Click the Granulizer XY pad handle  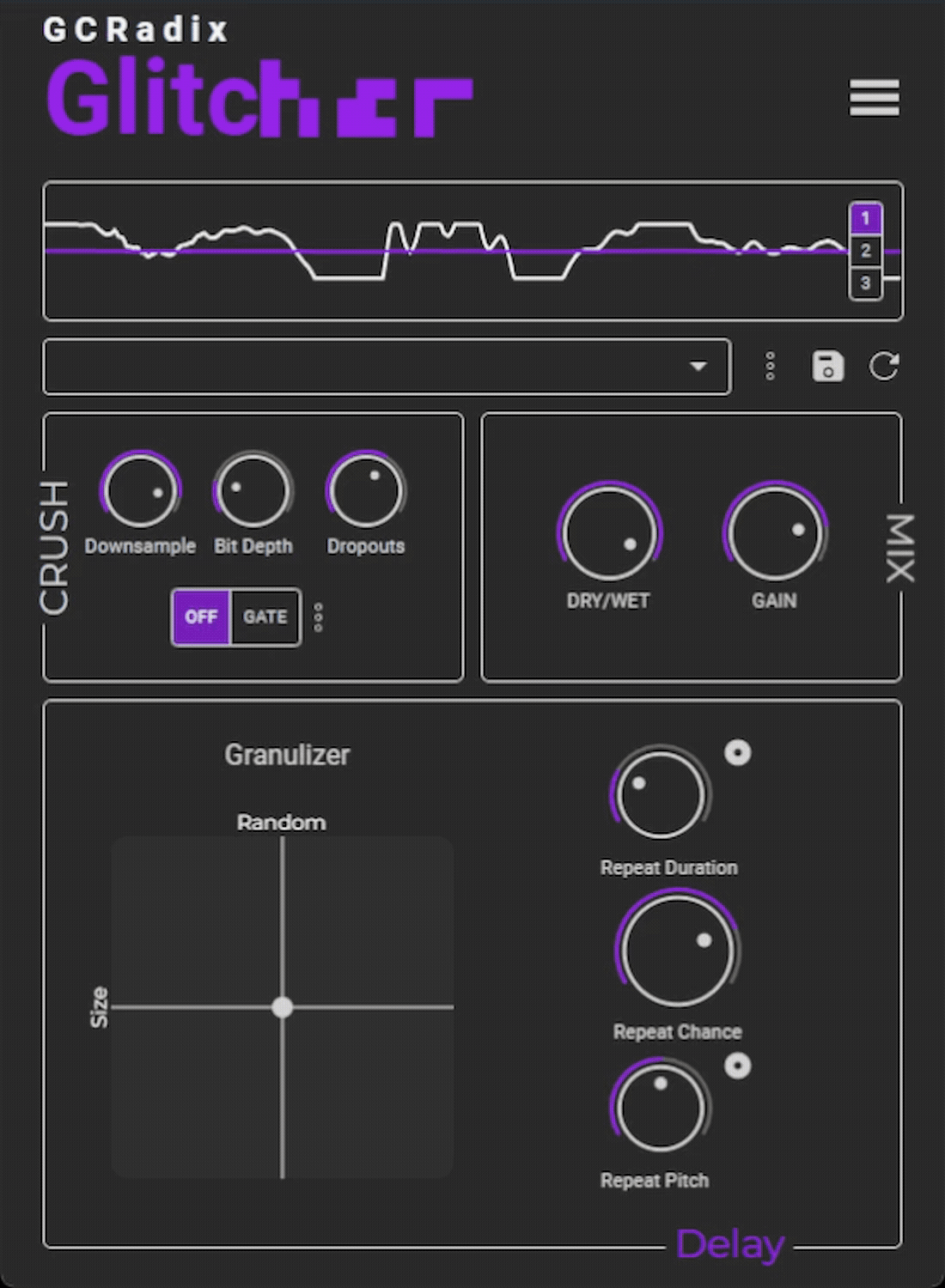coord(282,1007)
